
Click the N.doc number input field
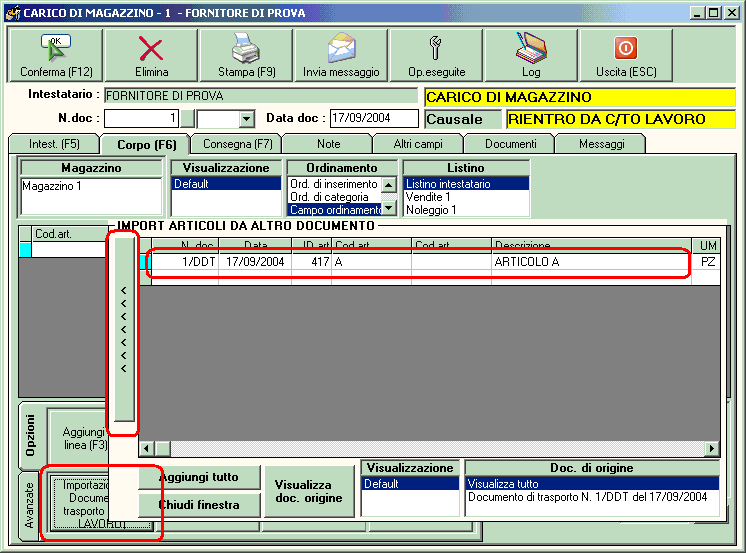tap(141, 118)
